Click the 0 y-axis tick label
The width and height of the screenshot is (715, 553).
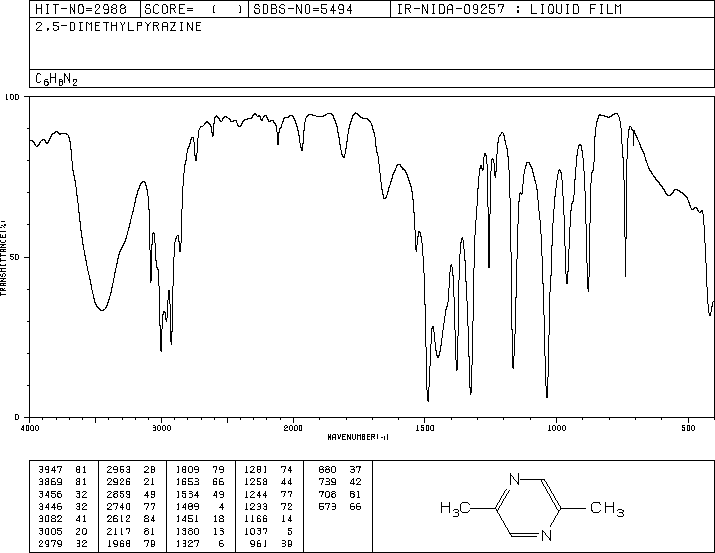[x=17, y=417]
